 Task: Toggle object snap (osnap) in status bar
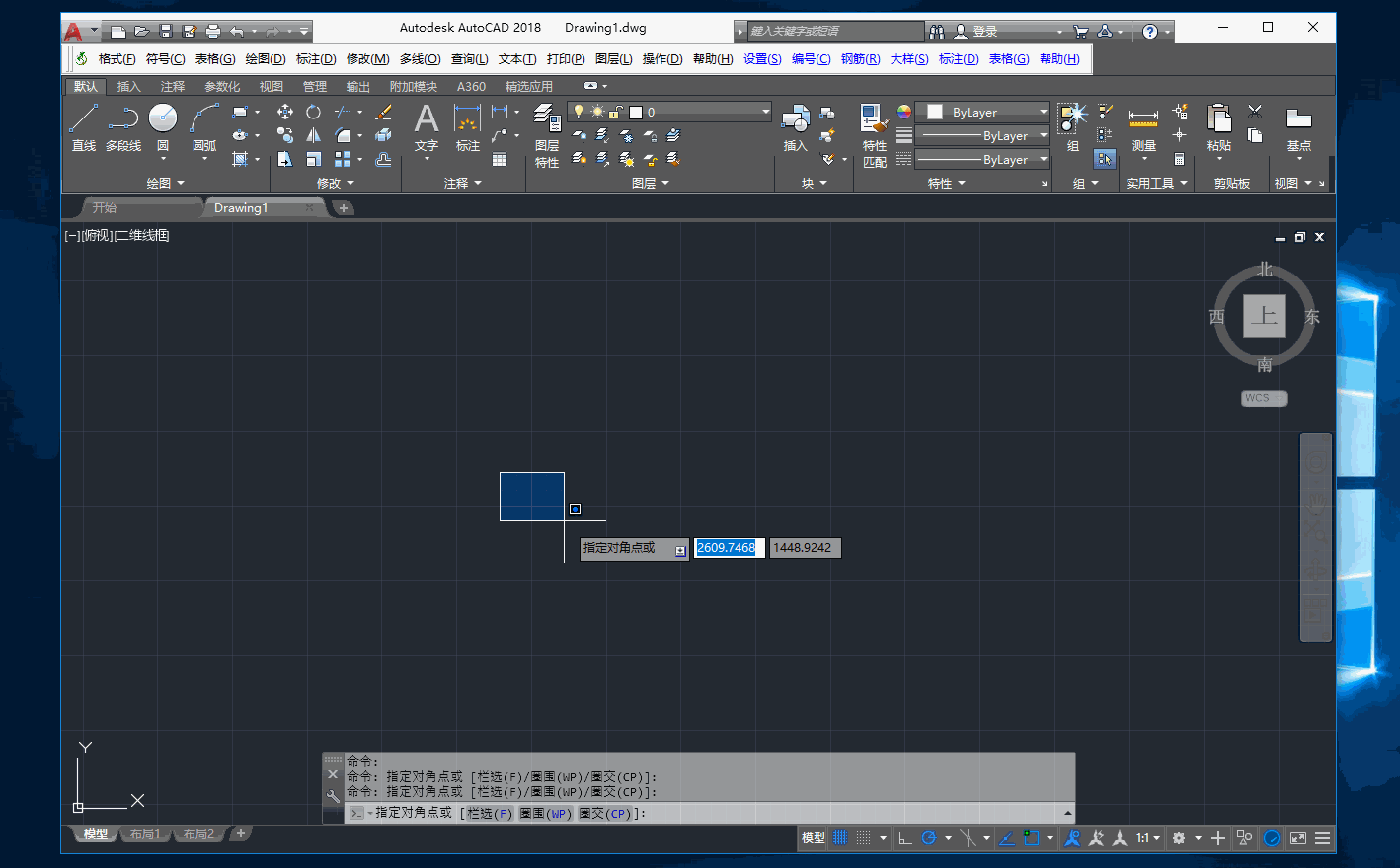1032,838
